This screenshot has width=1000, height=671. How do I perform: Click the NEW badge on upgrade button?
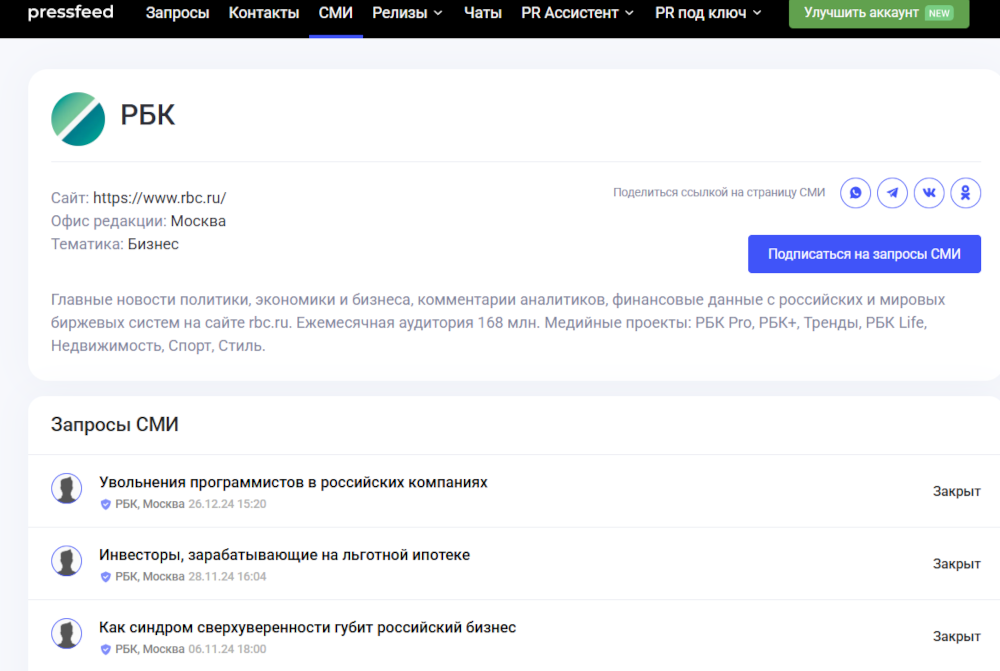pos(939,13)
